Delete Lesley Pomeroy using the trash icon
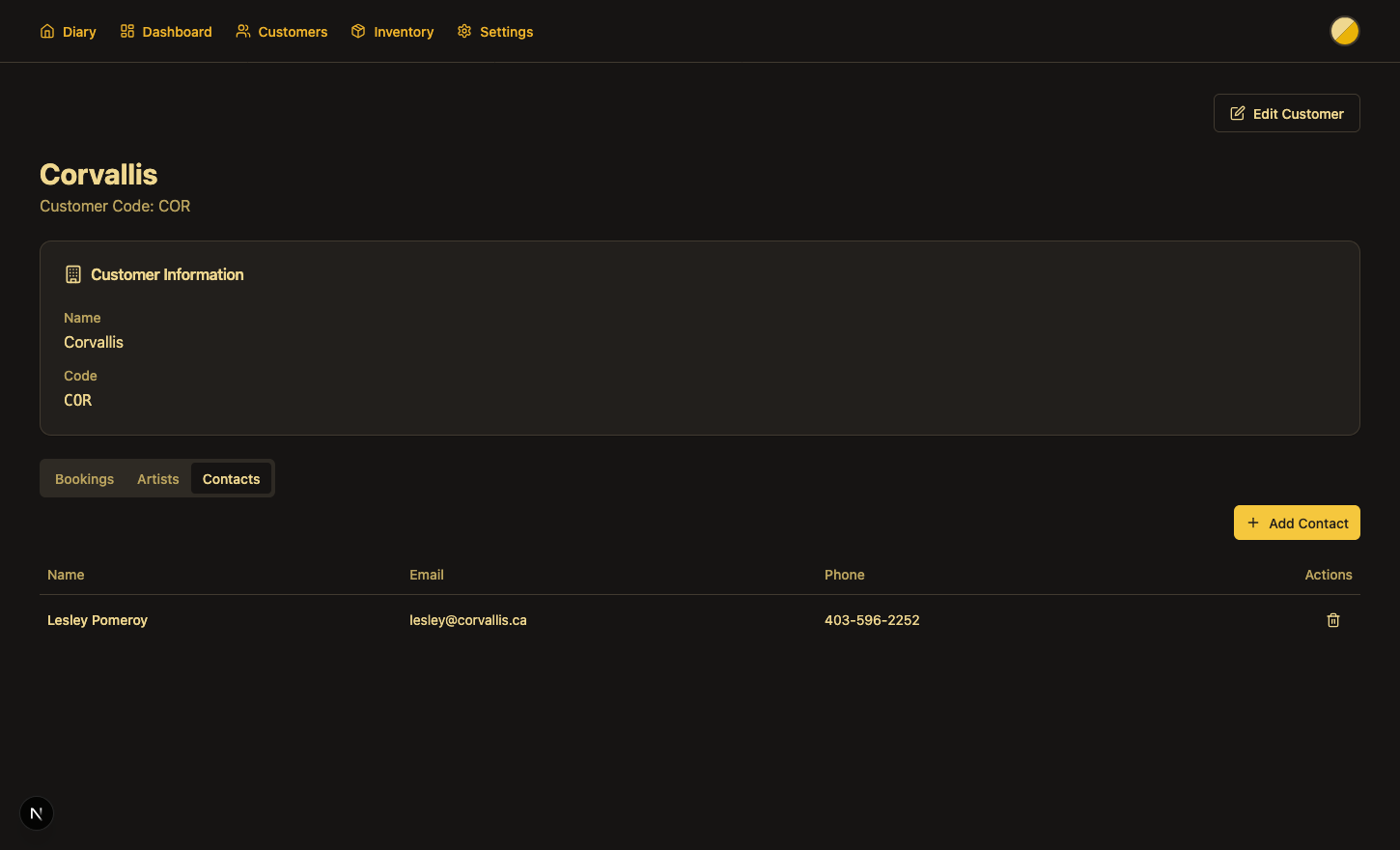 (1332, 620)
